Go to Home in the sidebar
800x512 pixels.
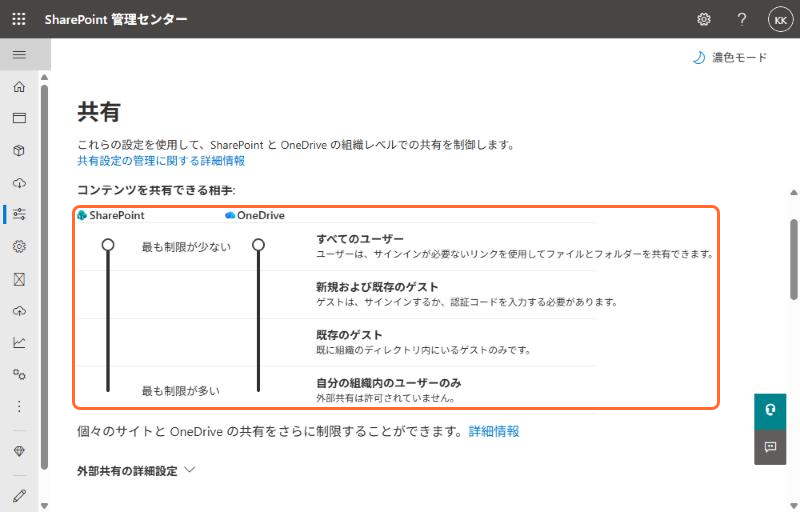[19, 87]
